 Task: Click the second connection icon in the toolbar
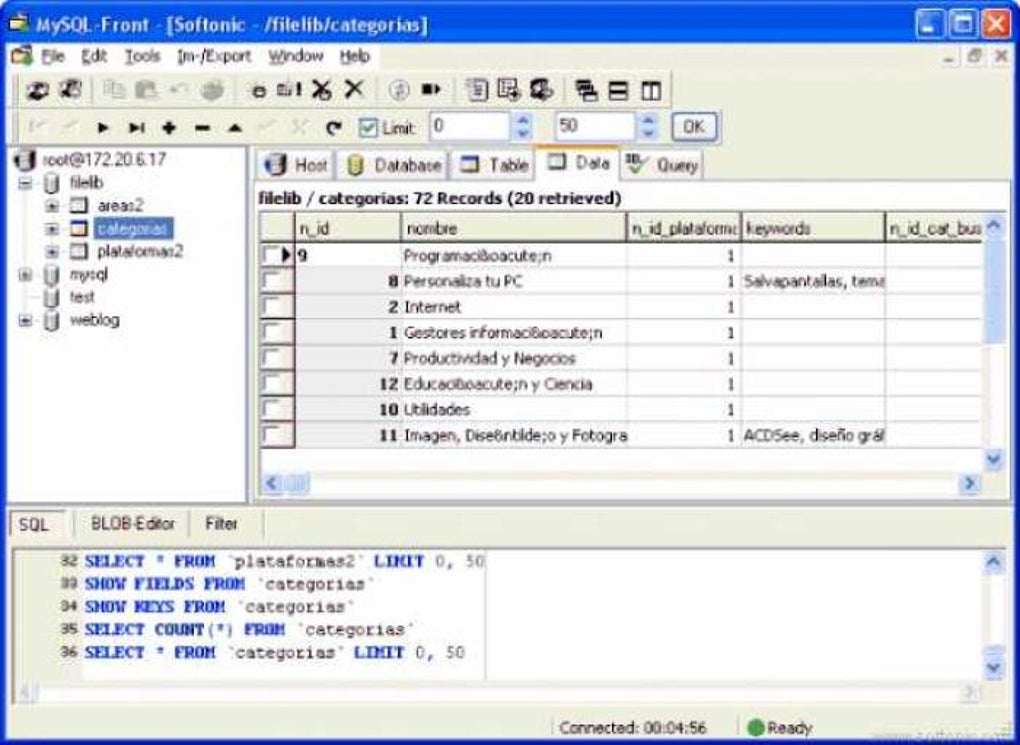(x=70, y=90)
